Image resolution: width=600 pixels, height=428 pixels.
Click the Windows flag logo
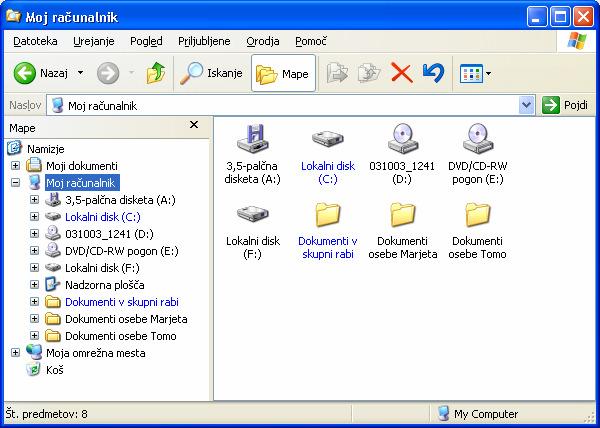[577, 41]
